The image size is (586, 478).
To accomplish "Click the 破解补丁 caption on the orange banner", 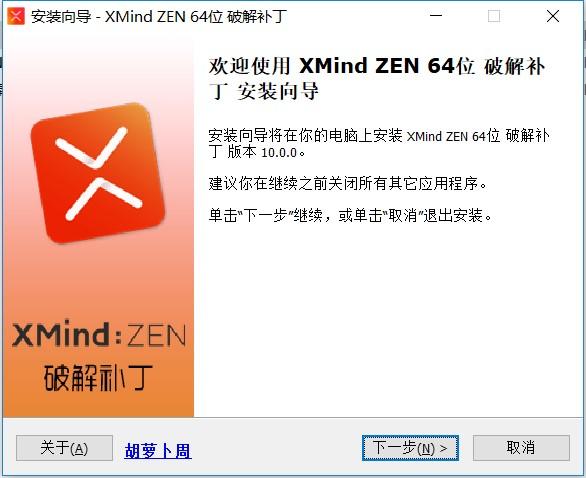I will pos(98,378).
